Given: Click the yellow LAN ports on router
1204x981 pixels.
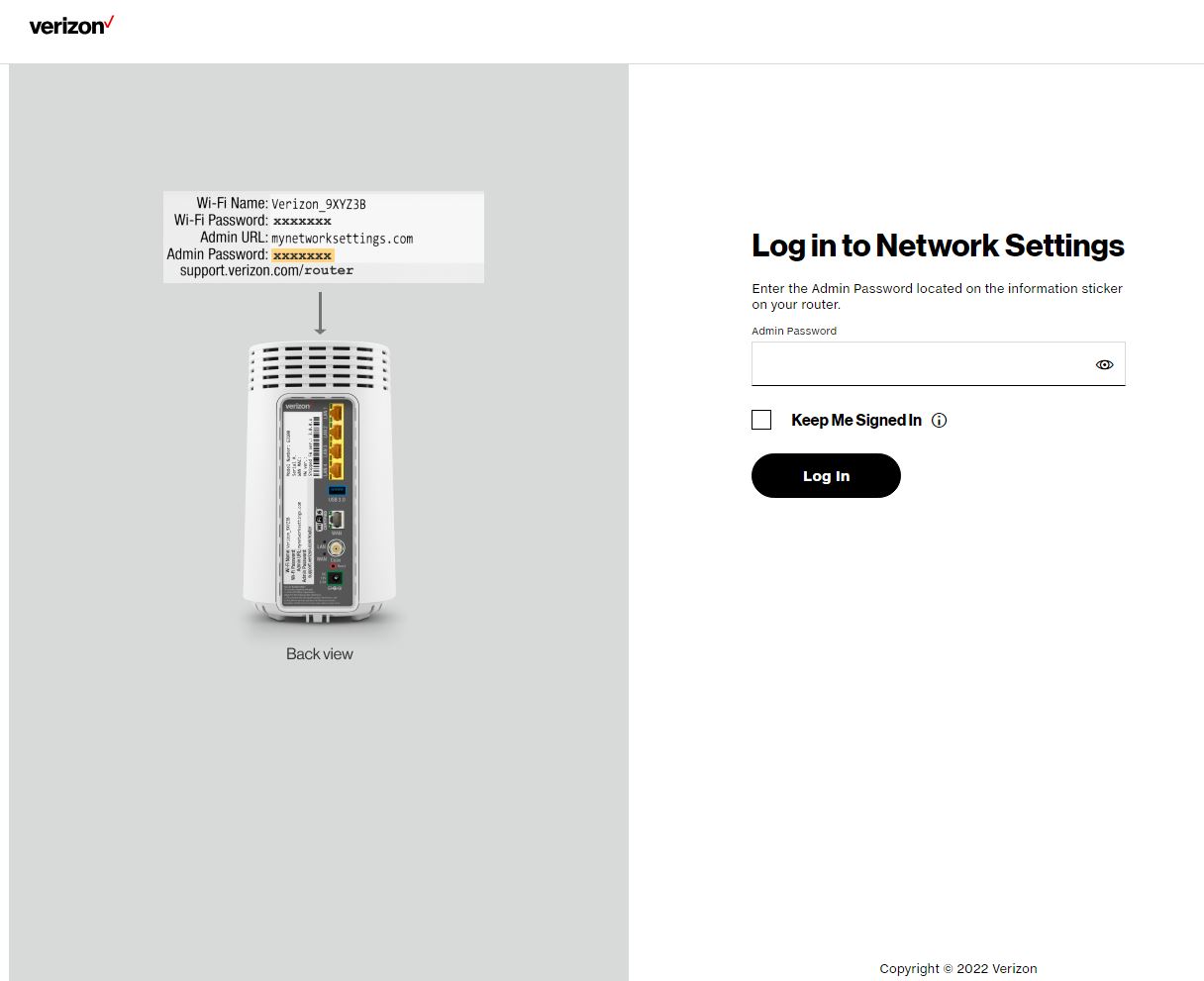Looking at the screenshot, I should pos(336,441).
